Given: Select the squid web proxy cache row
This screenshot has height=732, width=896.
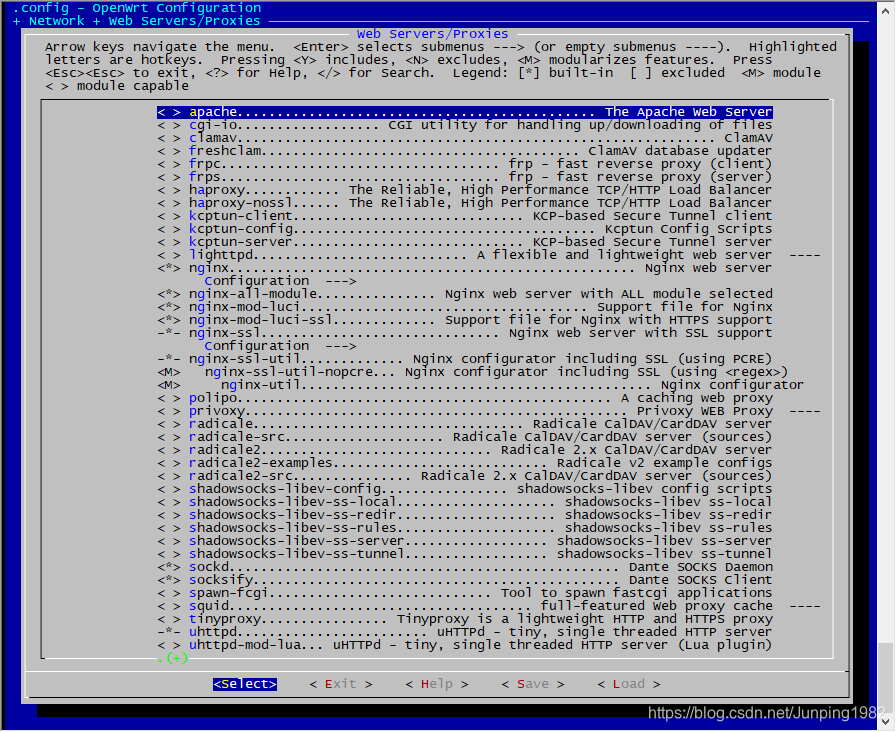Looking at the screenshot, I should [489, 606].
